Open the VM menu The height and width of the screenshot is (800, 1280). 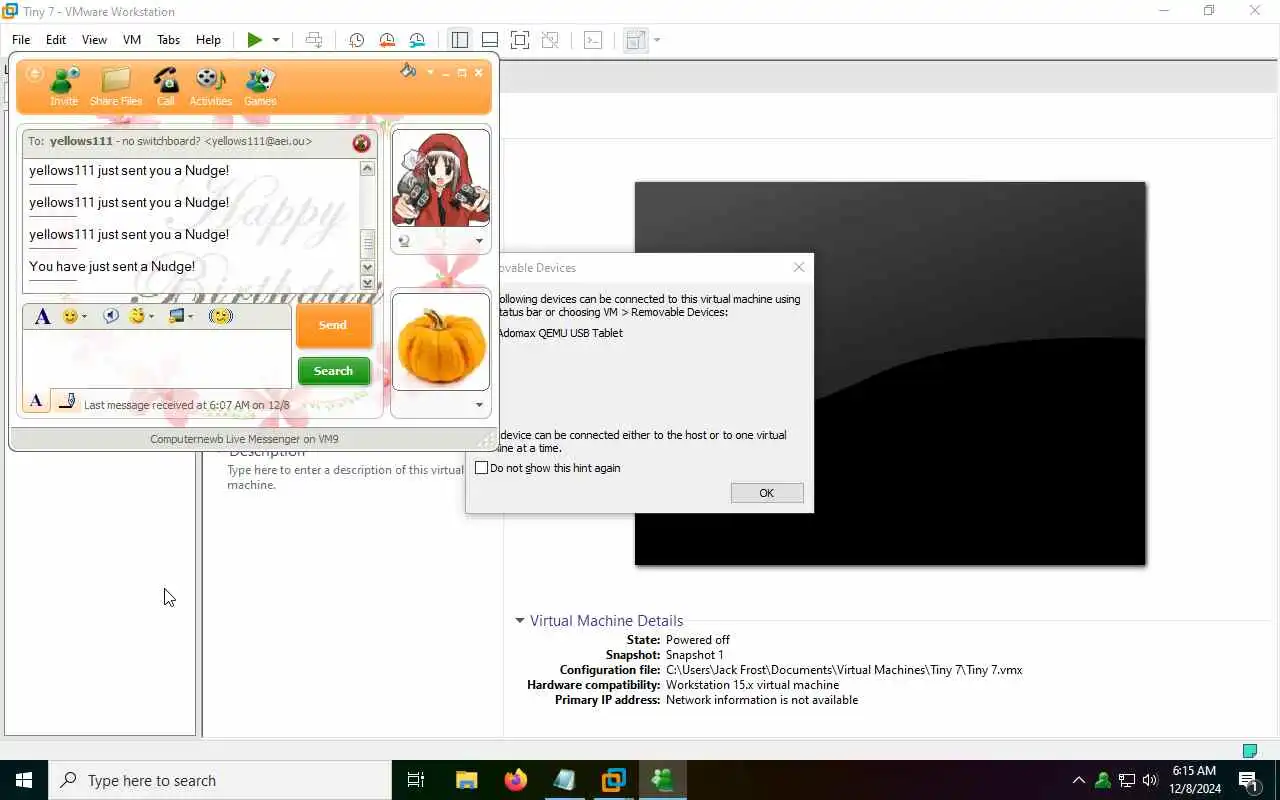132,40
